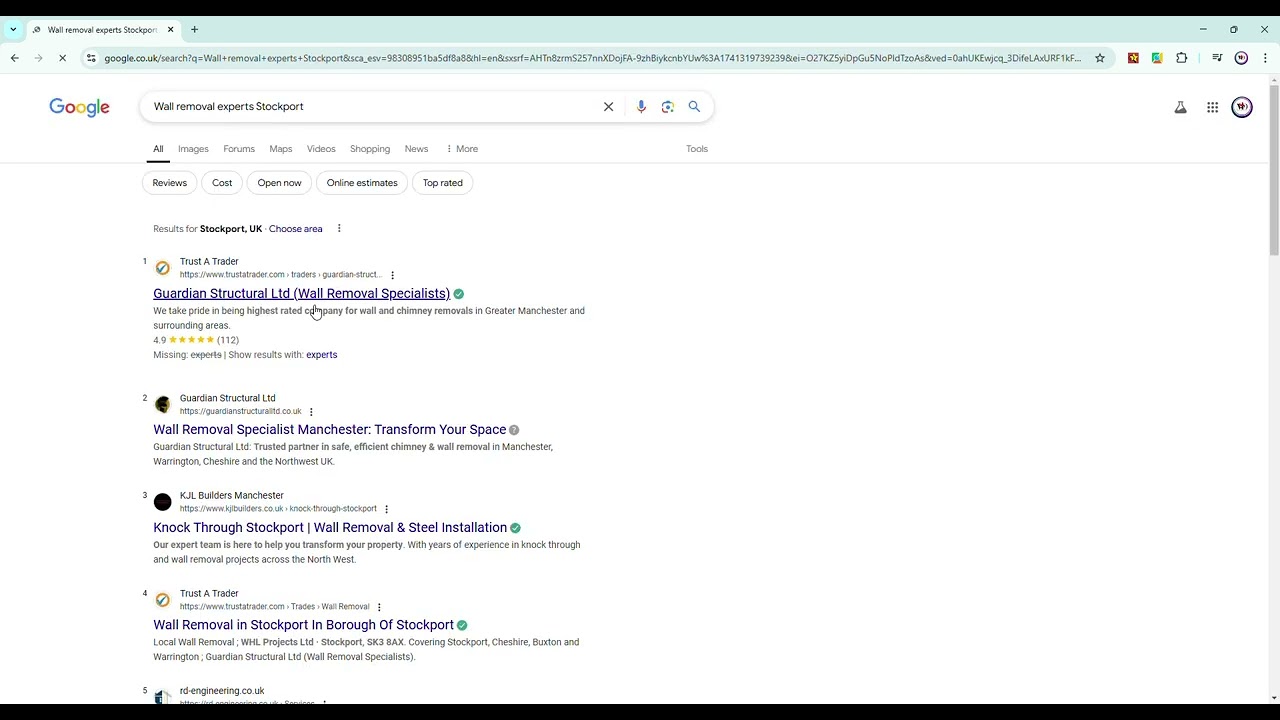Stop loading the page in the toolbar

(62, 58)
